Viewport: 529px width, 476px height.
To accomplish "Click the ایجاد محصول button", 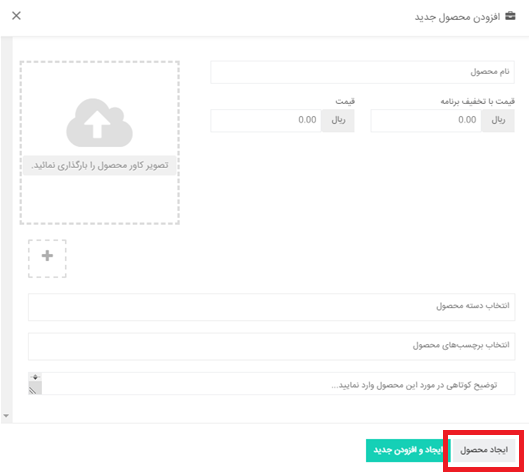I will pos(483,450).
